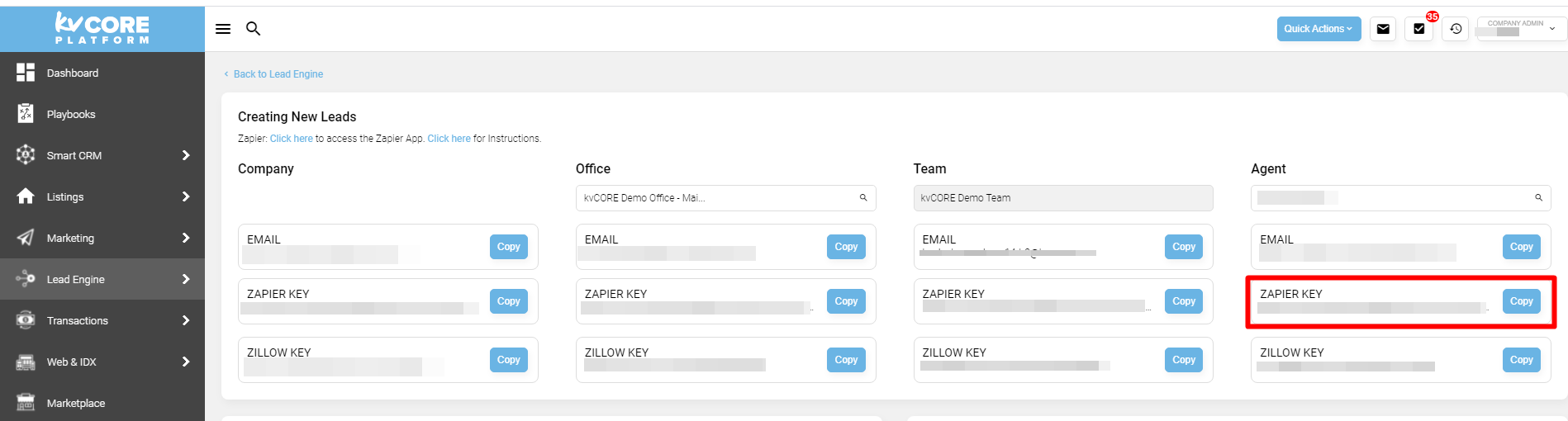Click the Office column heading
The height and width of the screenshot is (421, 1568).
click(593, 169)
